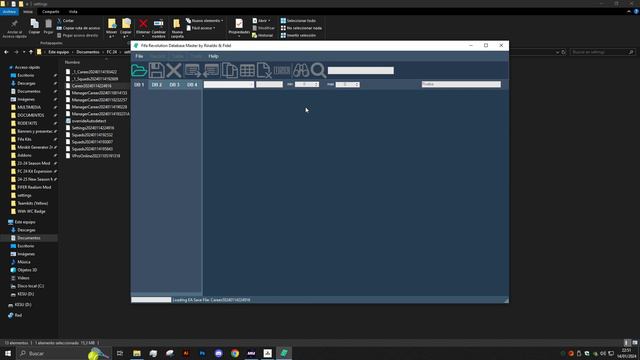Open Compartir ribbon tab

(x=51, y=12)
